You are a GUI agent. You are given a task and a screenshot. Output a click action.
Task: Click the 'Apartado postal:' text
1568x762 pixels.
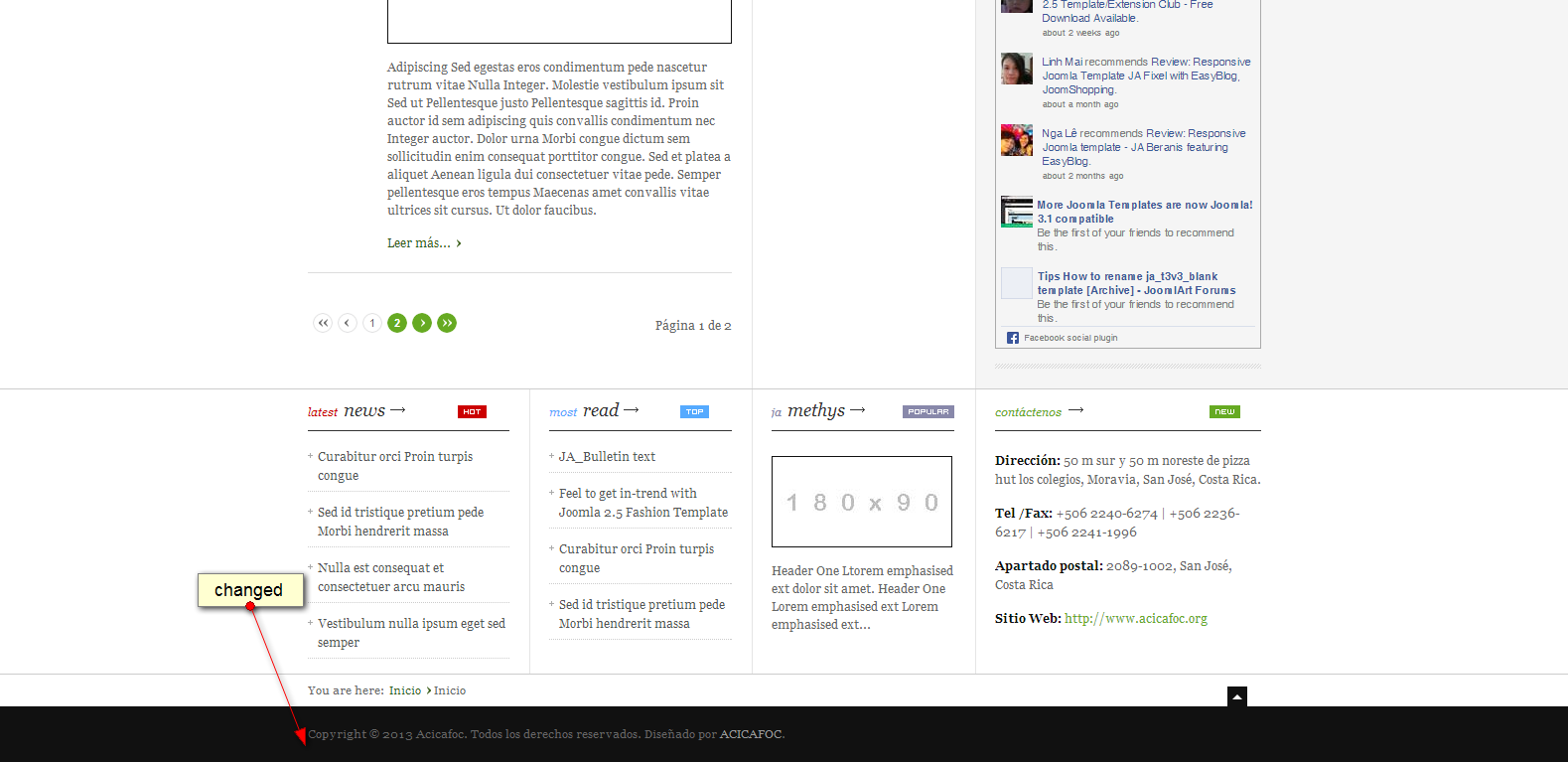tap(1114, 575)
